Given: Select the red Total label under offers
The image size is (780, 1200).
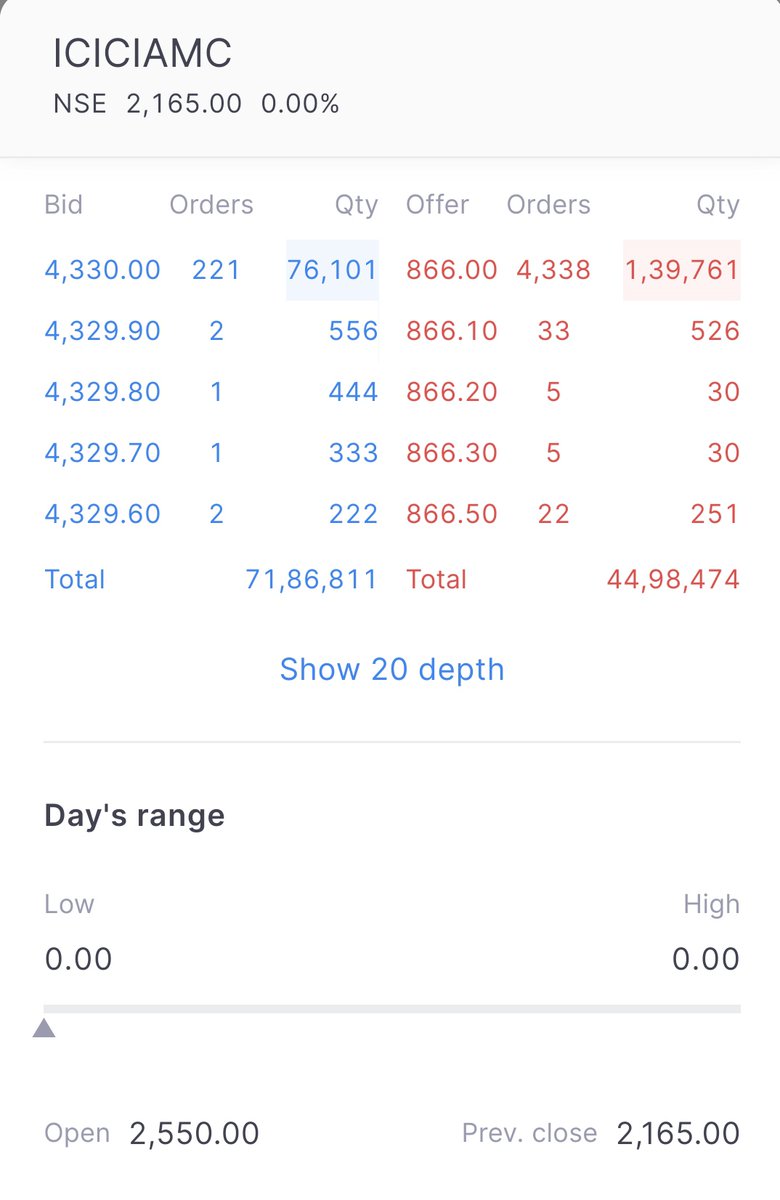Looking at the screenshot, I should [437, 579].
